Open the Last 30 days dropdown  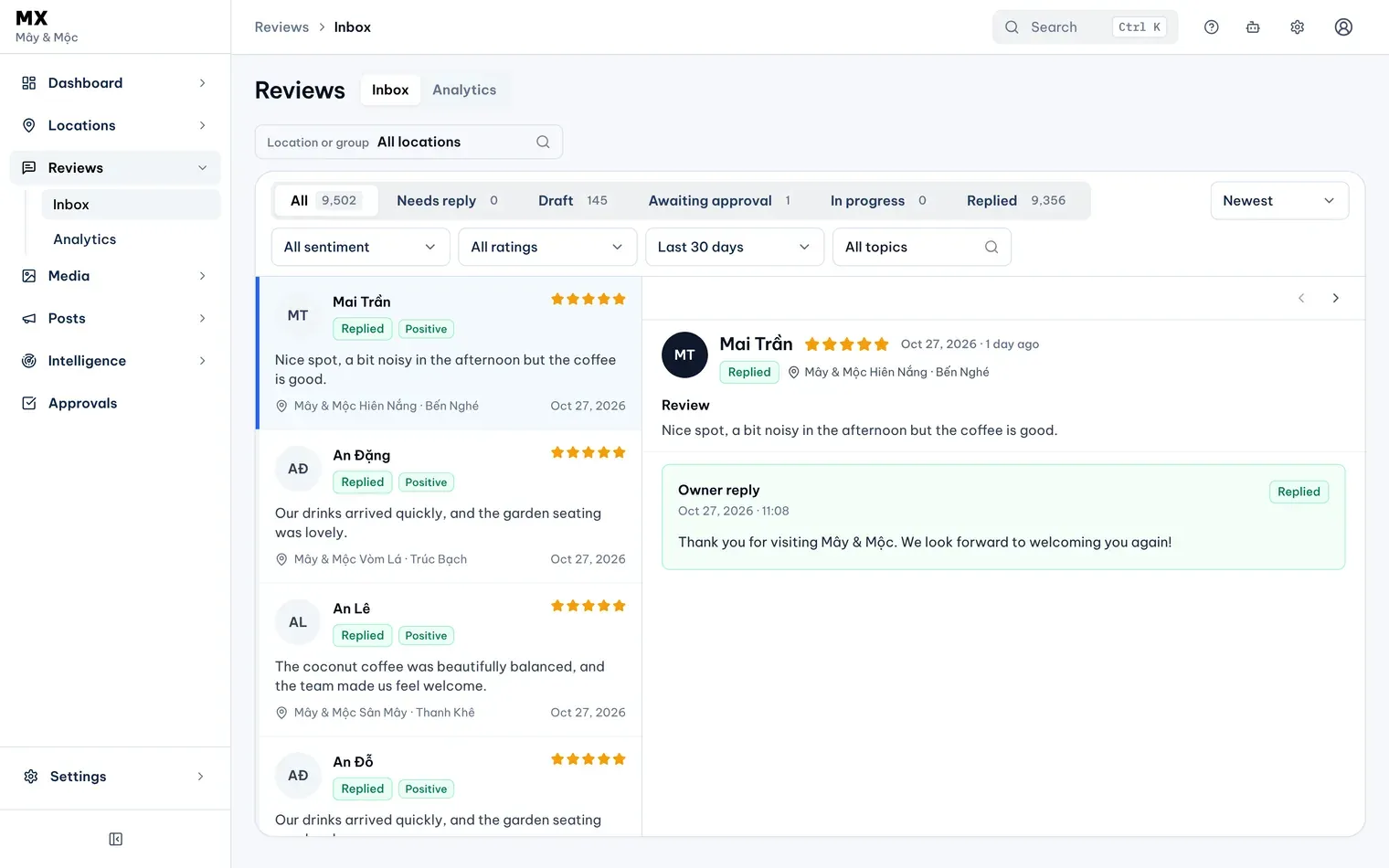tap(735, 247)
